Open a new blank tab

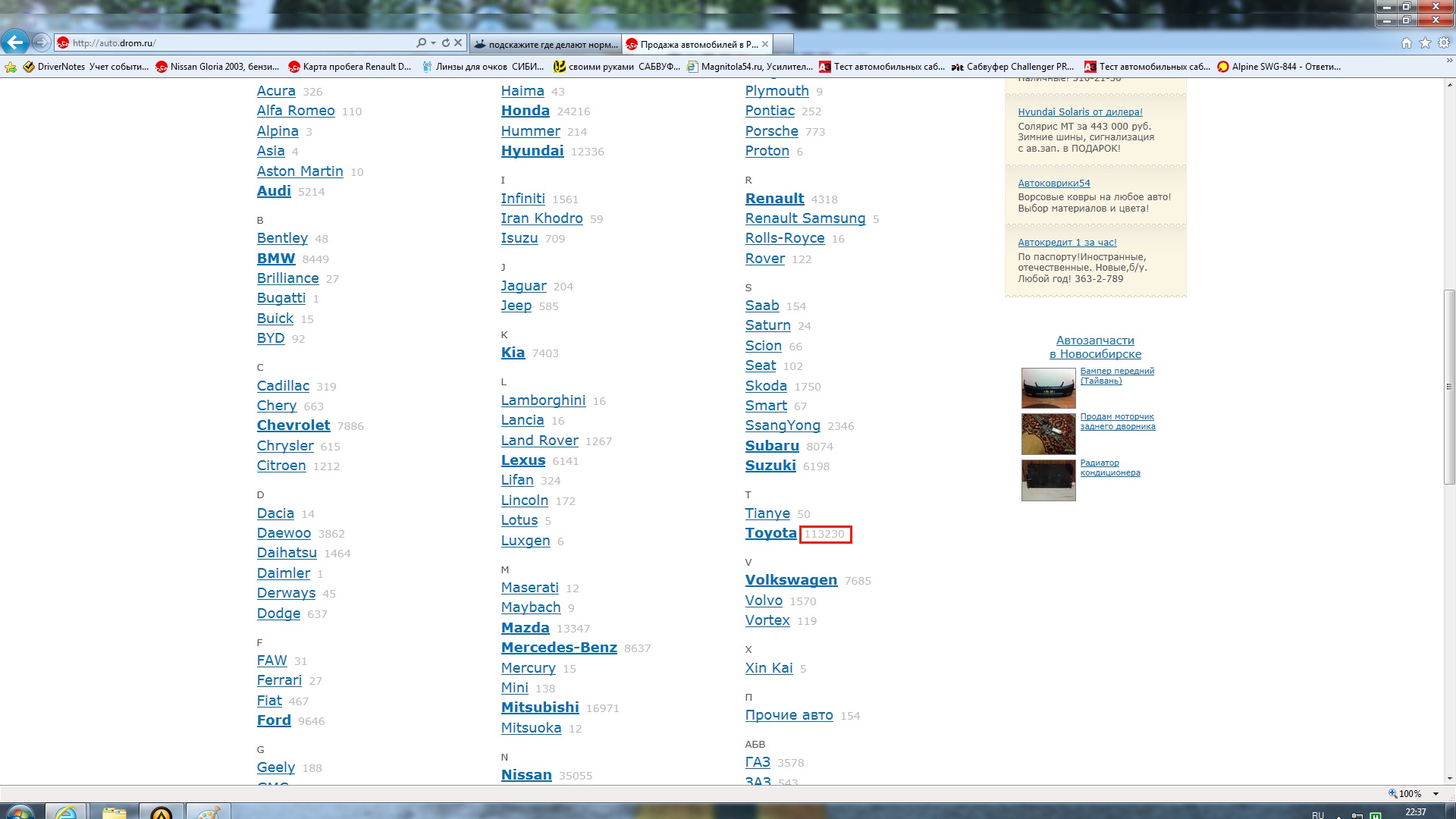click(x=783, y=44)
